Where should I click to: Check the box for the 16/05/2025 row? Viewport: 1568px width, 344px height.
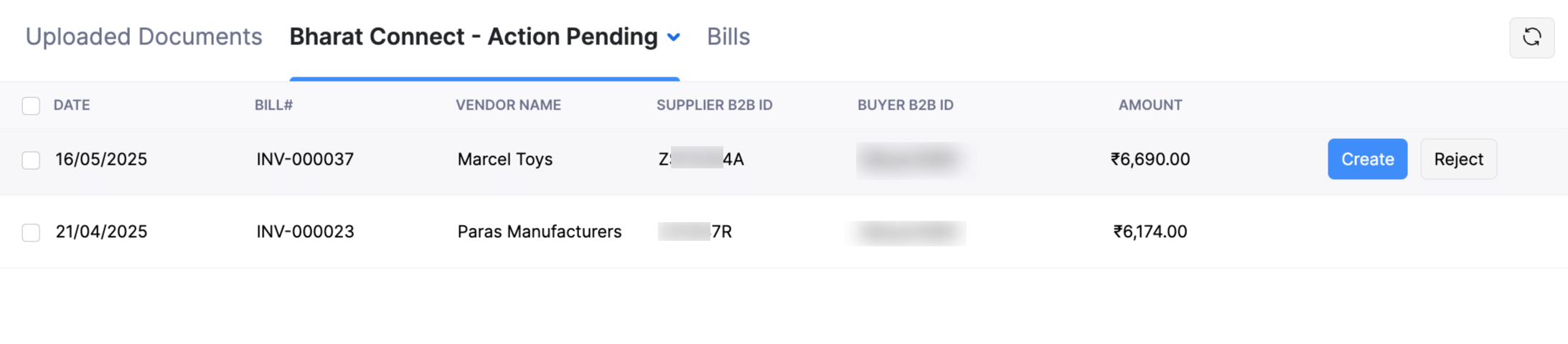[31, 160]
